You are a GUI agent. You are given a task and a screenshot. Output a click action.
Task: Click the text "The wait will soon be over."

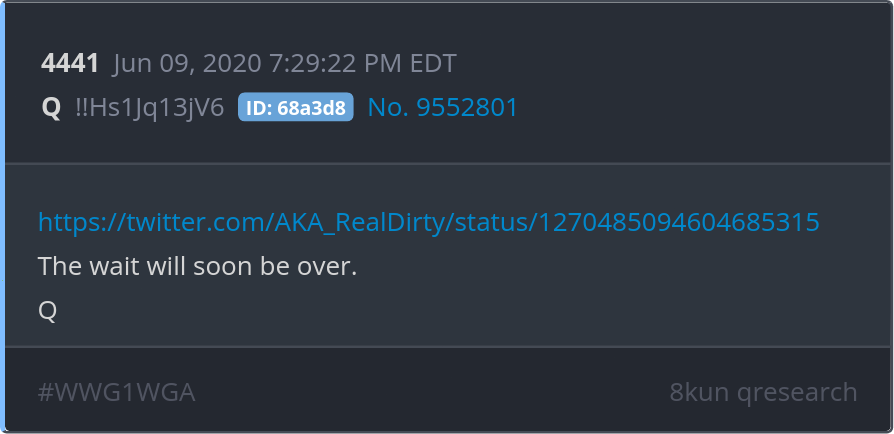point(197,266)
